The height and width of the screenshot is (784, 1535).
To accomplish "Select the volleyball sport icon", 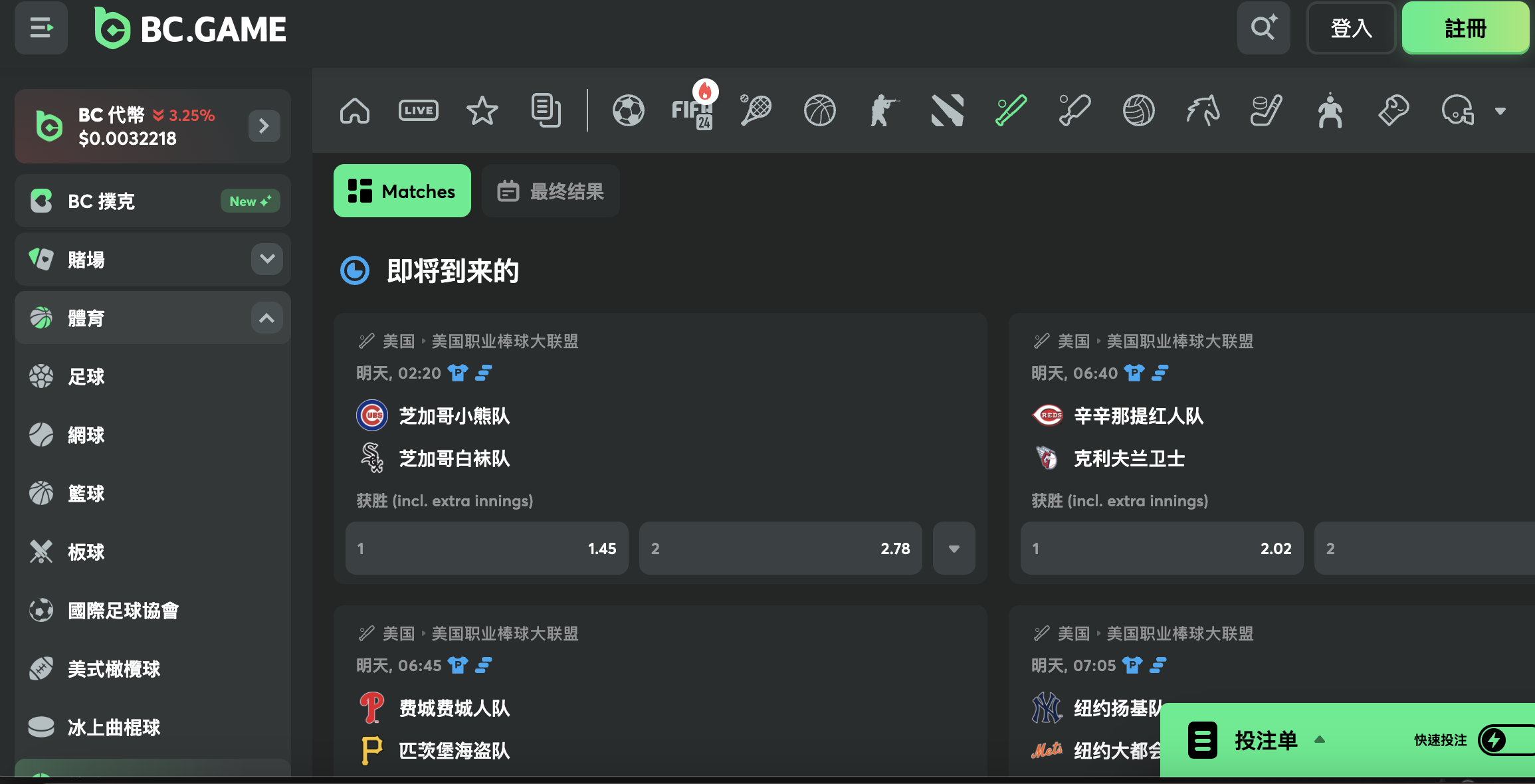I will (x=1138, y=110).
